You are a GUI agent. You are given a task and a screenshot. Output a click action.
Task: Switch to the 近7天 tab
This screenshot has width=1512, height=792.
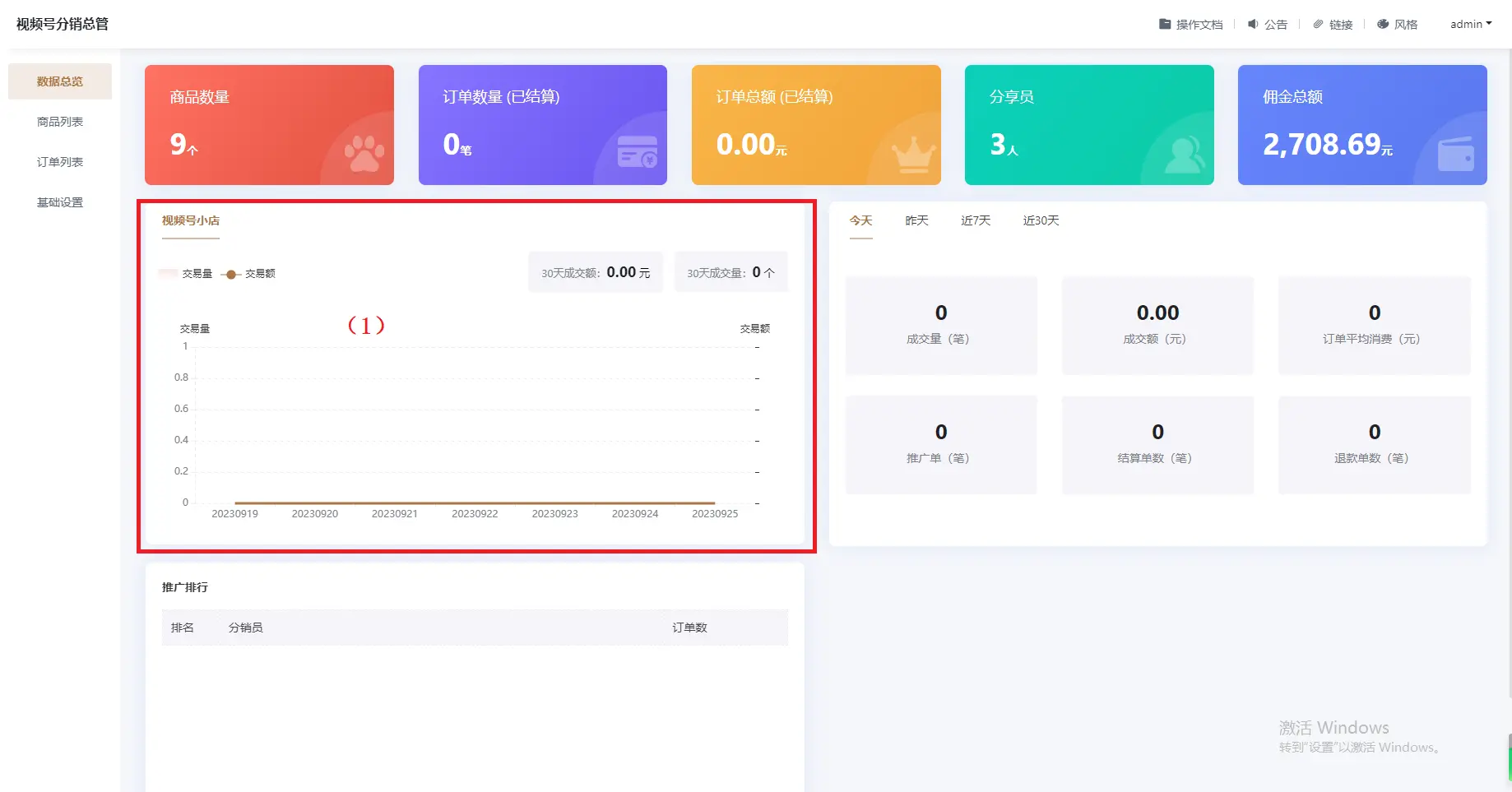click(x=976, y=220)
